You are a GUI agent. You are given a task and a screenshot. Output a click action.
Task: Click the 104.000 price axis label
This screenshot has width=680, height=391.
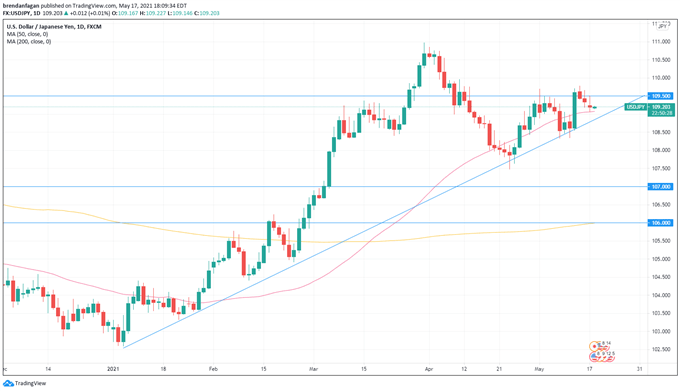point(661,295)
